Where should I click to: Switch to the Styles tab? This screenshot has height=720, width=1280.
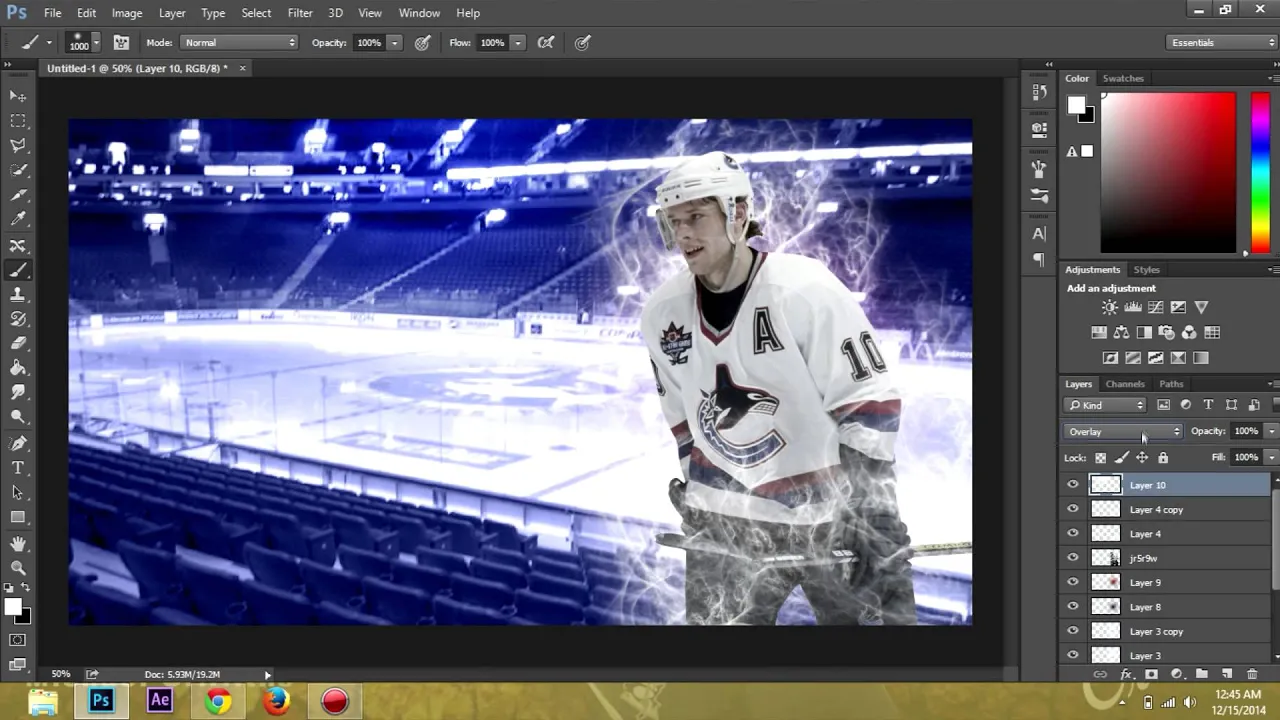tap(1147, 270)
